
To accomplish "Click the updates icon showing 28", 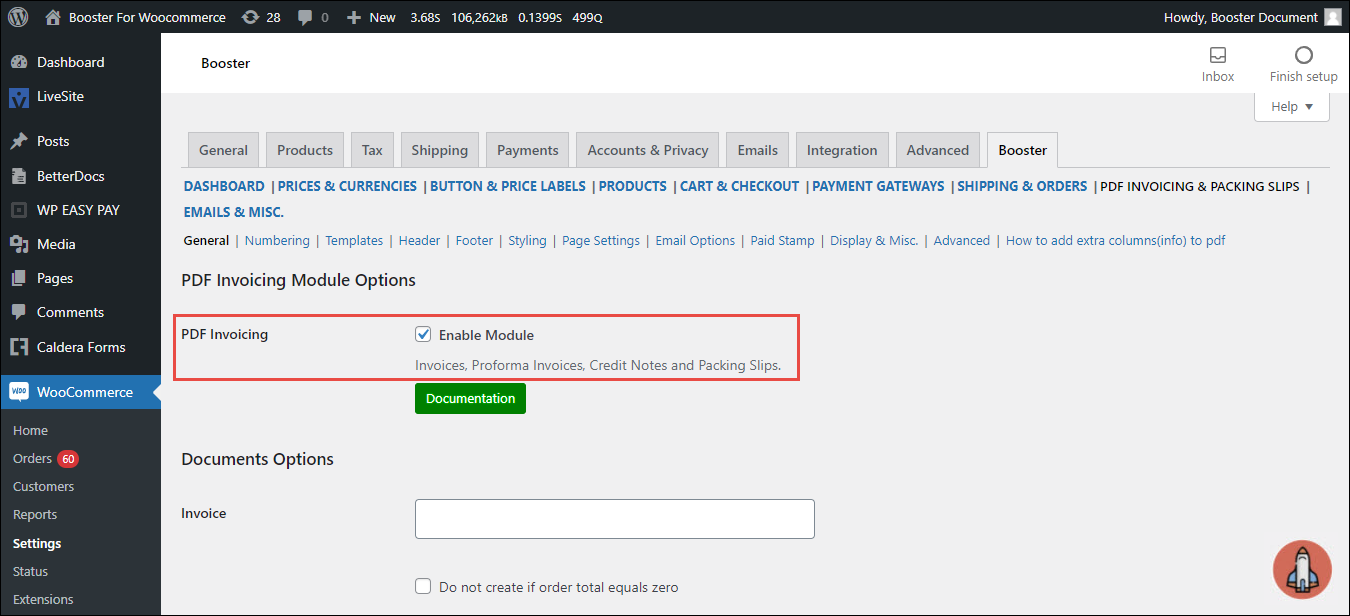I will click(250, 17).
